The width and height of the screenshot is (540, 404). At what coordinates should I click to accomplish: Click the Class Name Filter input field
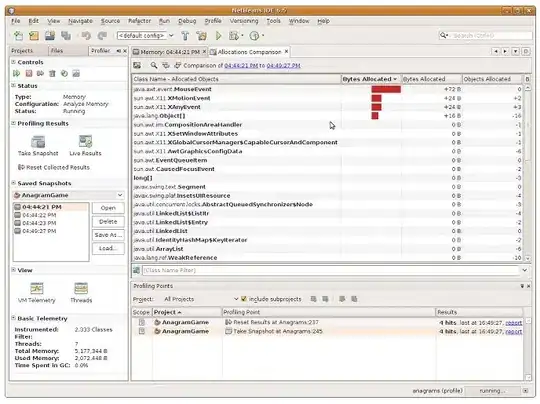330,270
